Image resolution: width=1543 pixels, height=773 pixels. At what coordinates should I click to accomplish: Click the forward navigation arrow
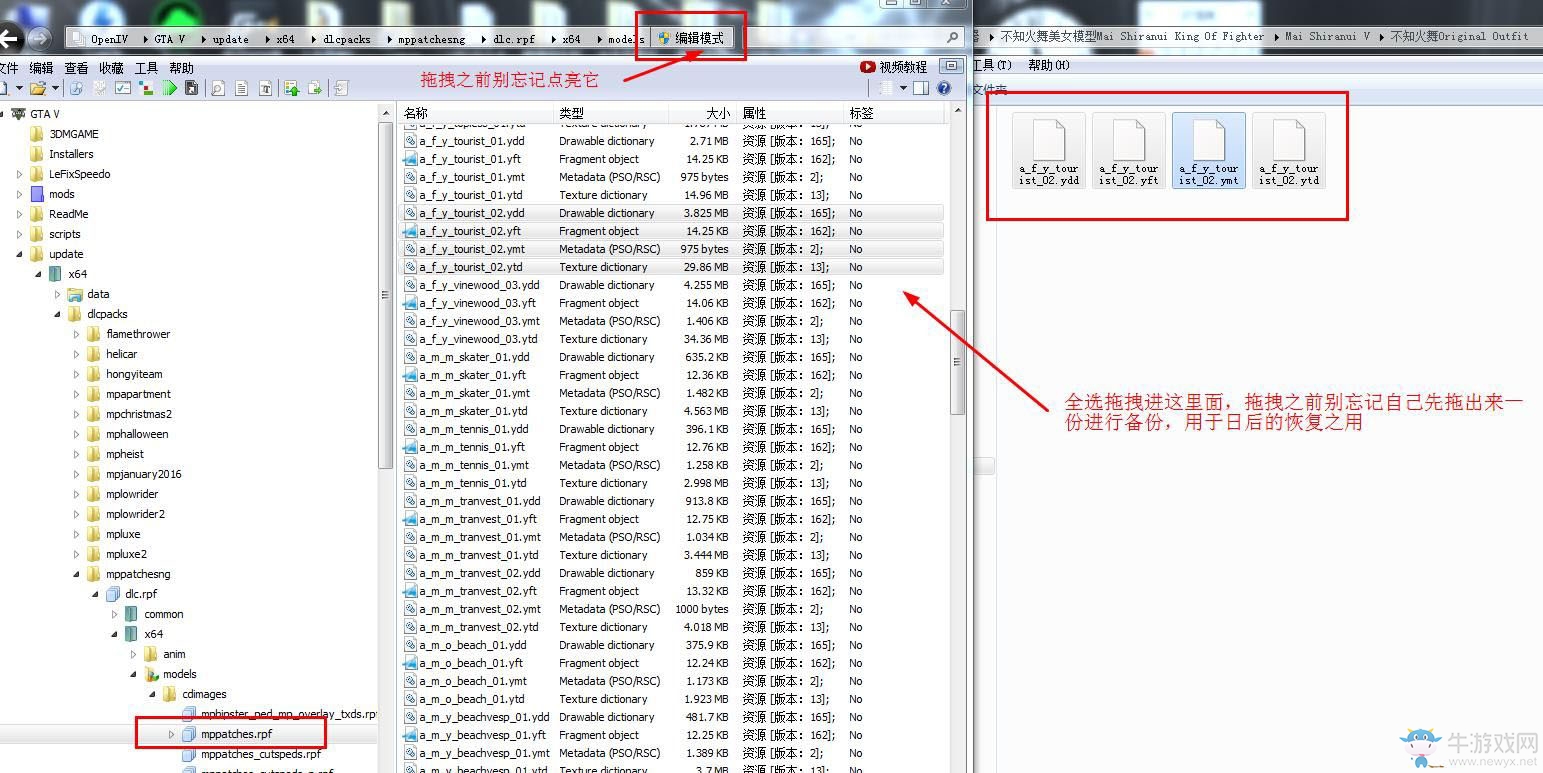[38, 39]
